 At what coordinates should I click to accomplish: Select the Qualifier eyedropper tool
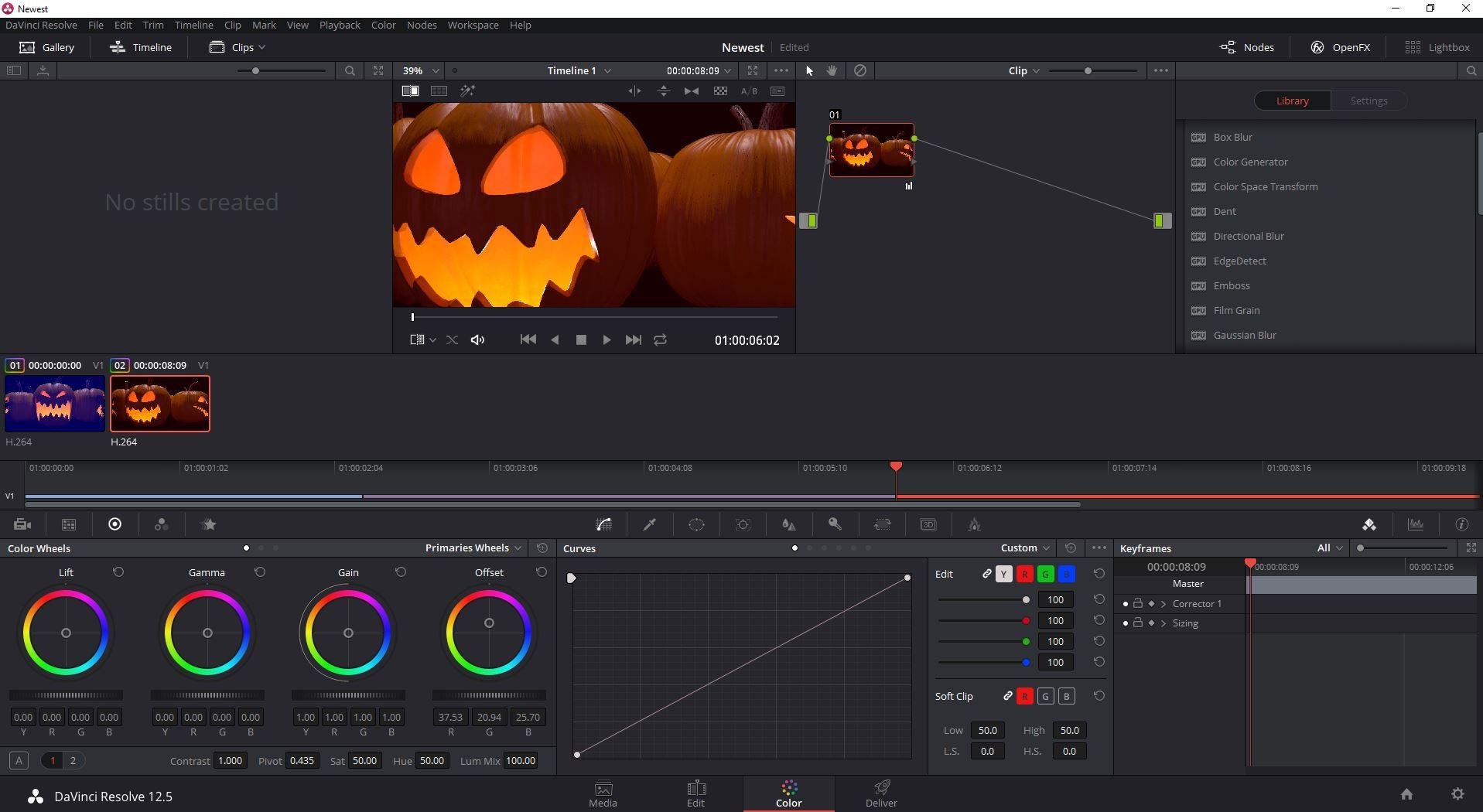tap(650, 524)
